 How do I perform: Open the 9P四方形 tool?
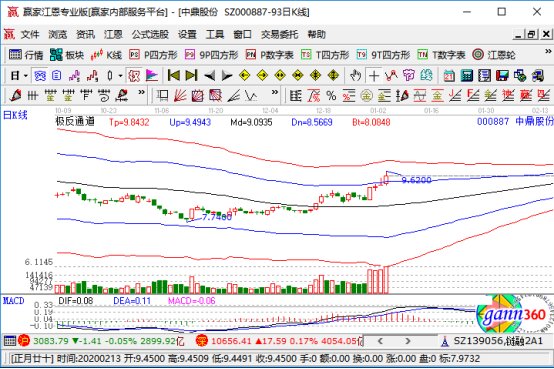pos(211,55)
